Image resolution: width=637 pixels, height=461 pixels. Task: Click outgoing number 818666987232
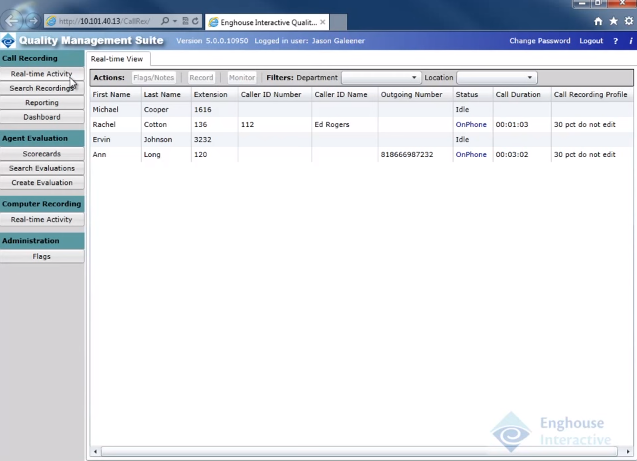pyautogui.click(x=407, y=154)
